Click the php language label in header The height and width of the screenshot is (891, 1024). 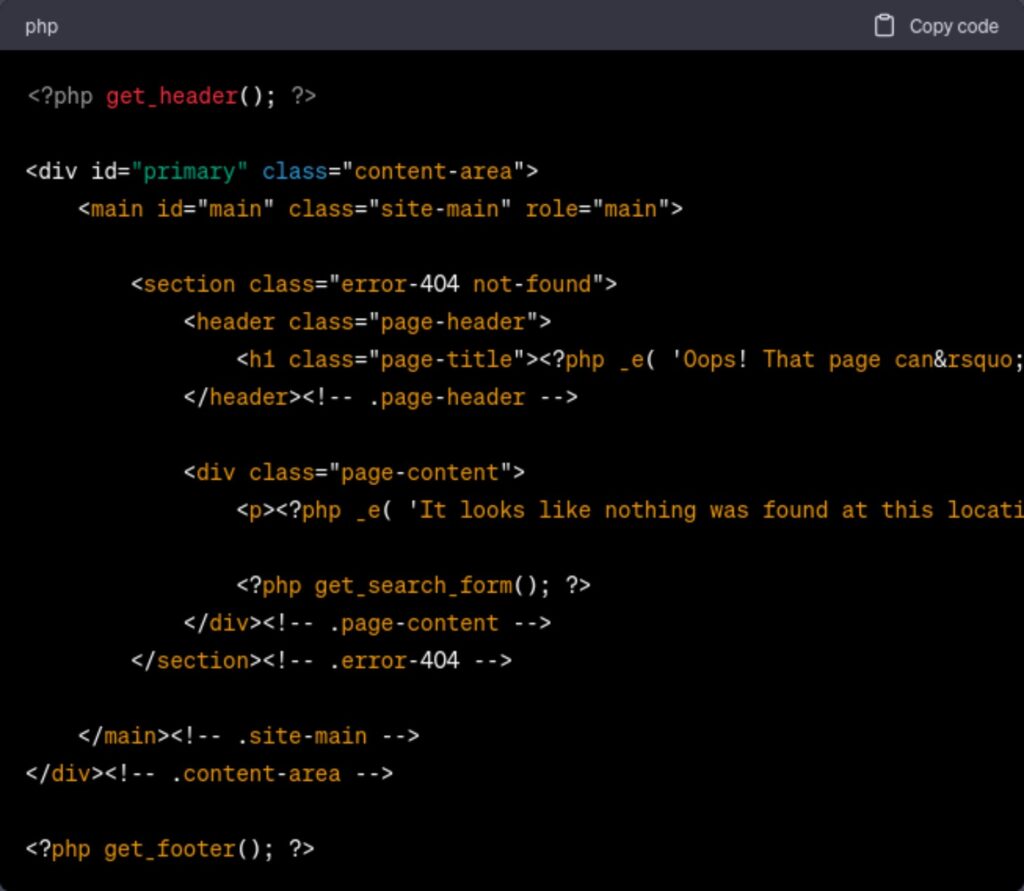(x=41, y=27)
